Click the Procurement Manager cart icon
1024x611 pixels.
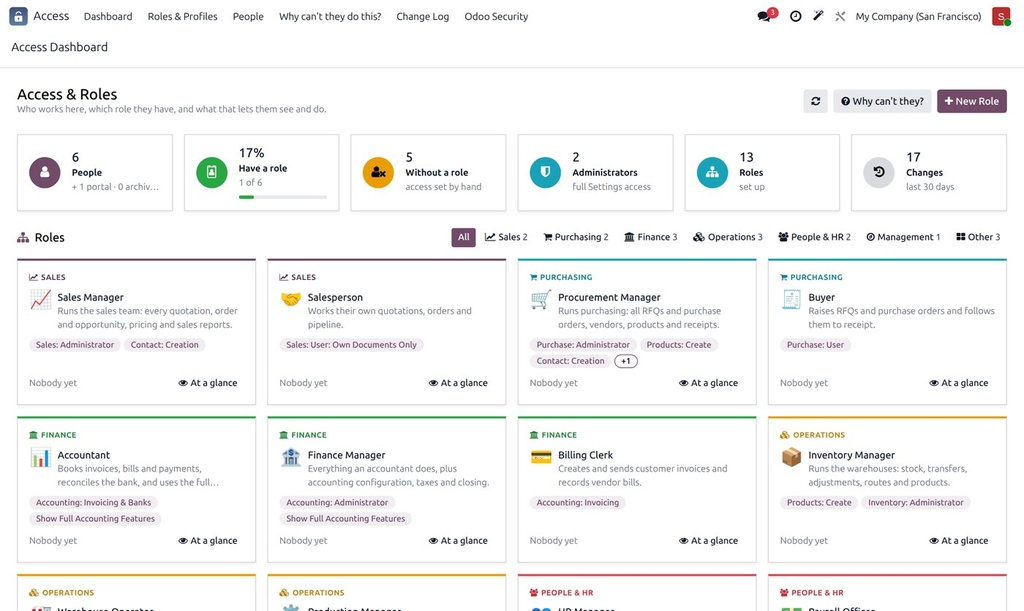point(541,300)
